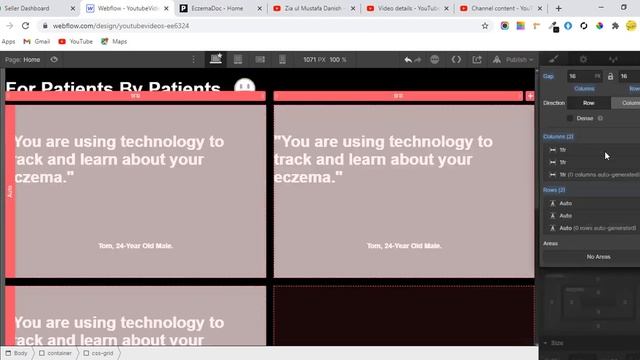
Task: Edit the column Gap value field
Action: point(584,76)
